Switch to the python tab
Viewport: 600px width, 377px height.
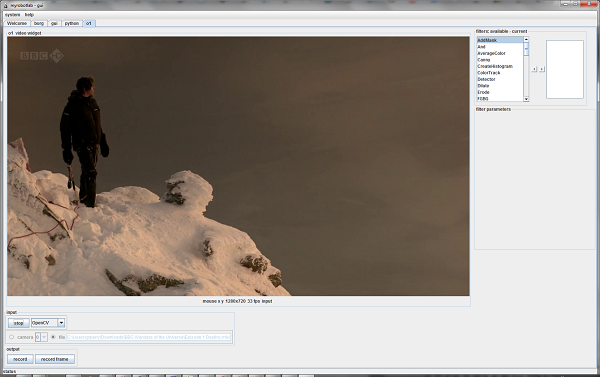point(72,23)
